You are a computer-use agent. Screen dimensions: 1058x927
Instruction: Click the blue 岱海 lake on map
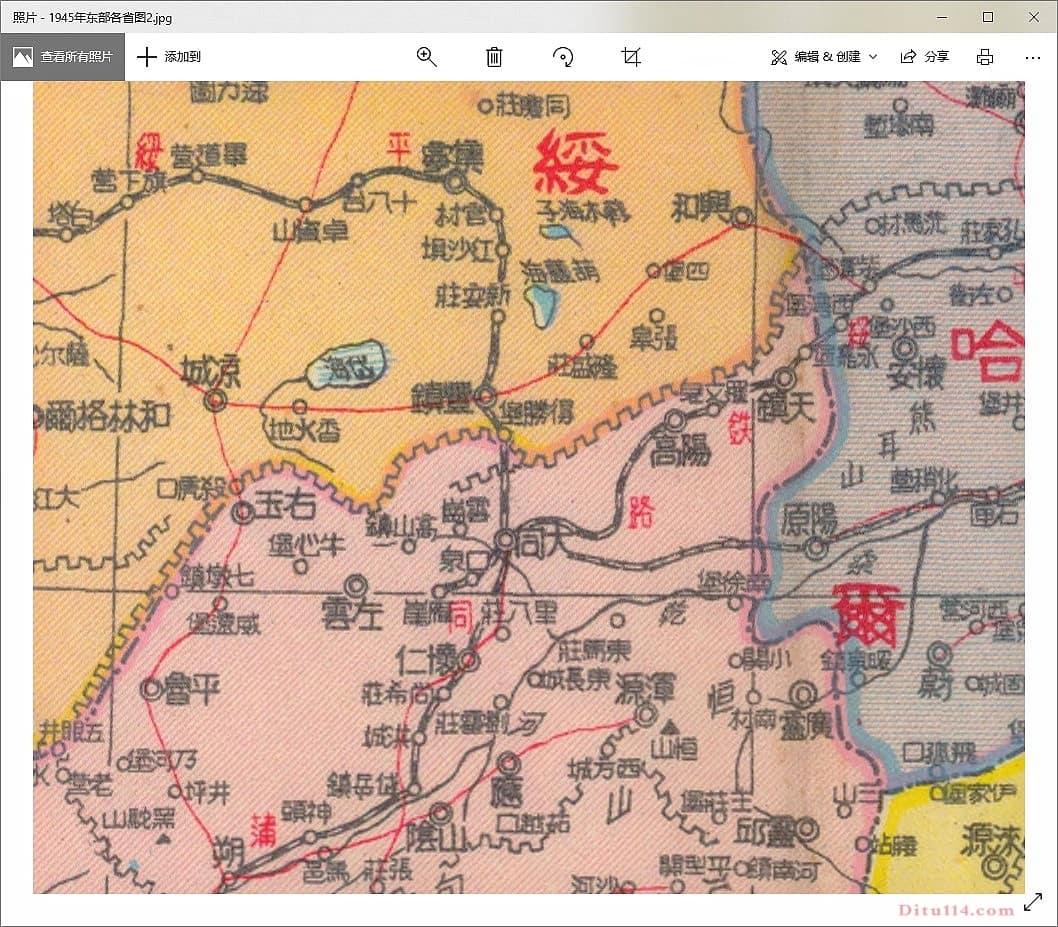coord(346,365)
